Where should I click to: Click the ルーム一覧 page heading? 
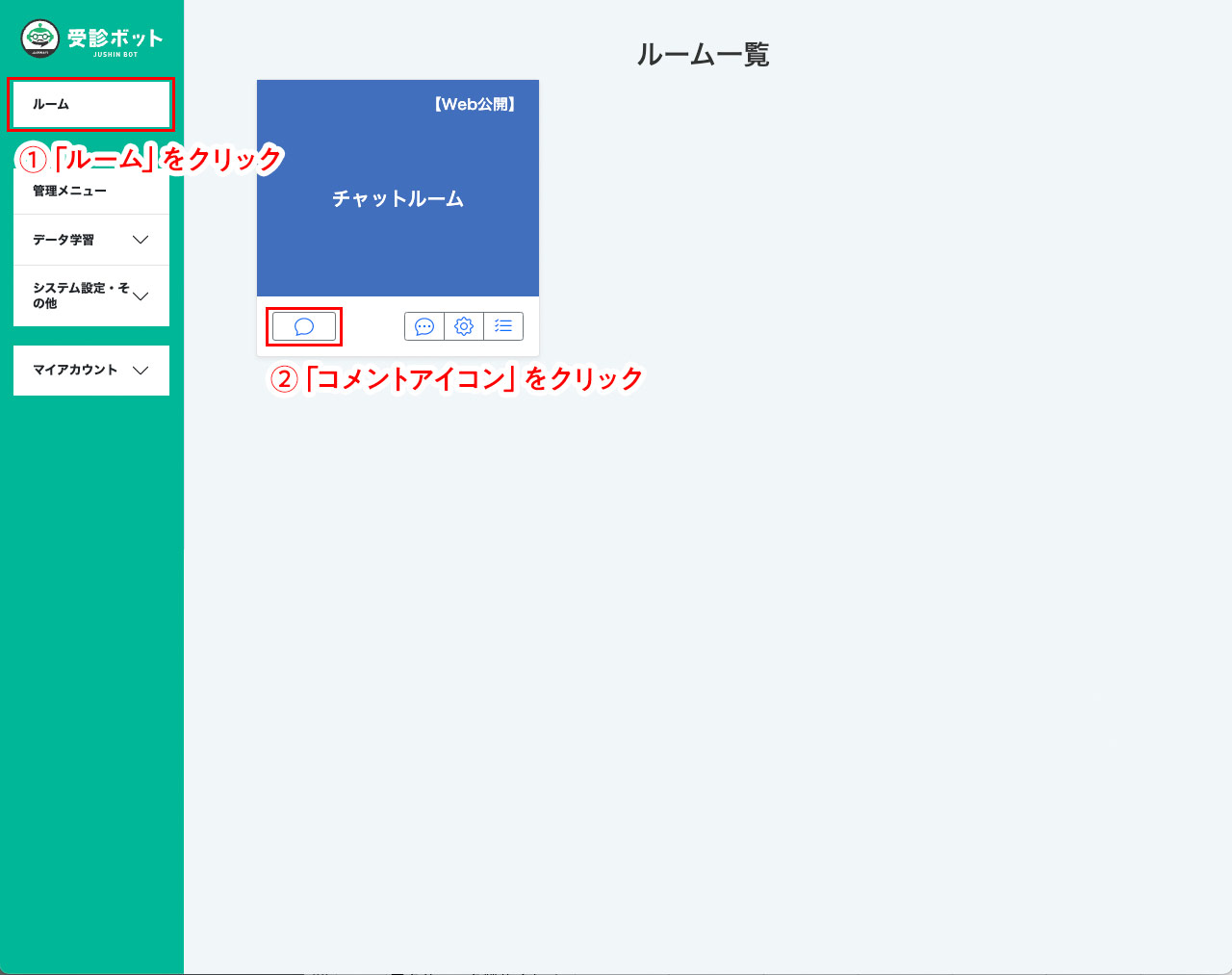coord(704,54)
